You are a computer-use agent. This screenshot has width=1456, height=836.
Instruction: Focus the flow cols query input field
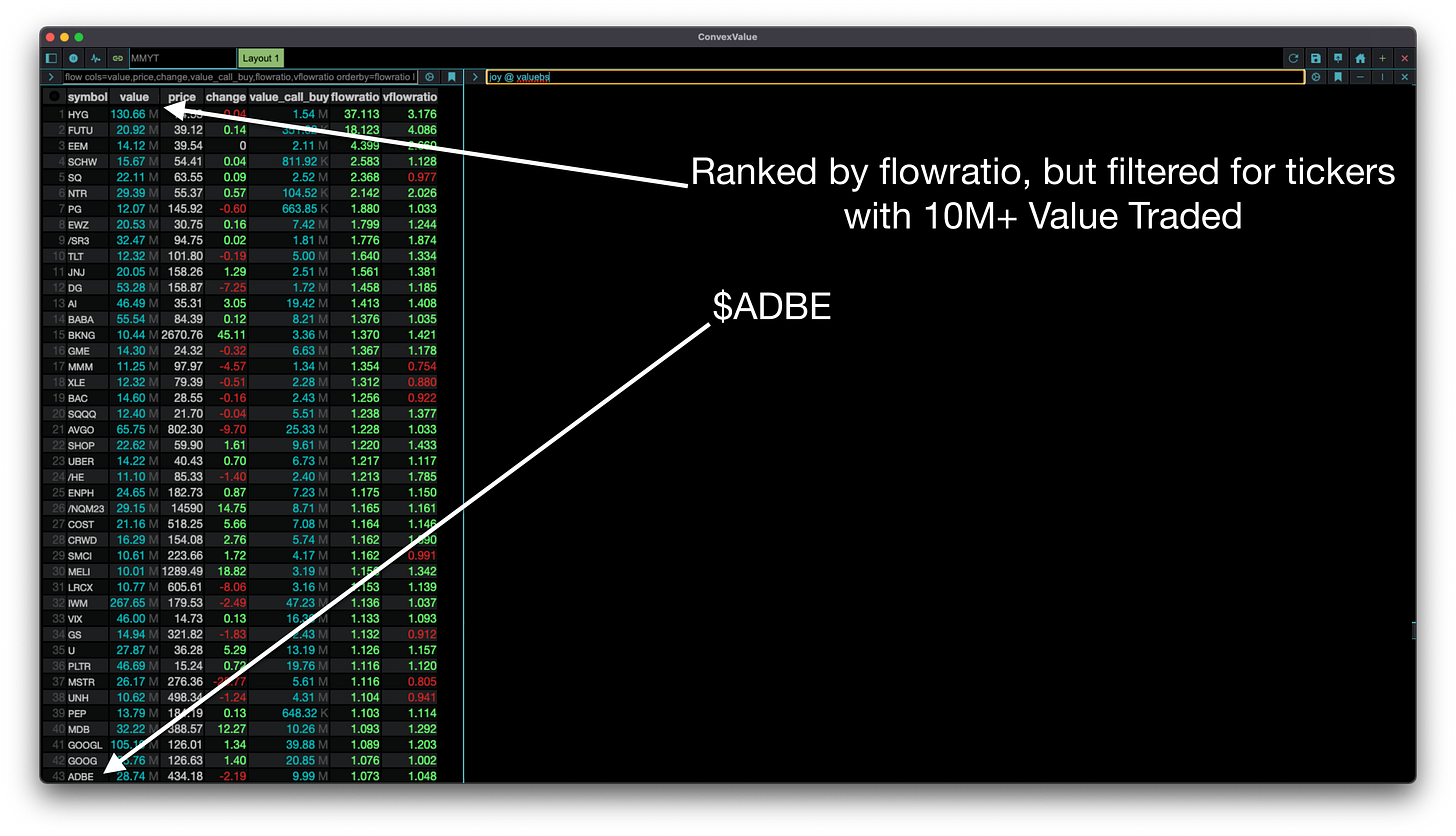pos(239,77)
